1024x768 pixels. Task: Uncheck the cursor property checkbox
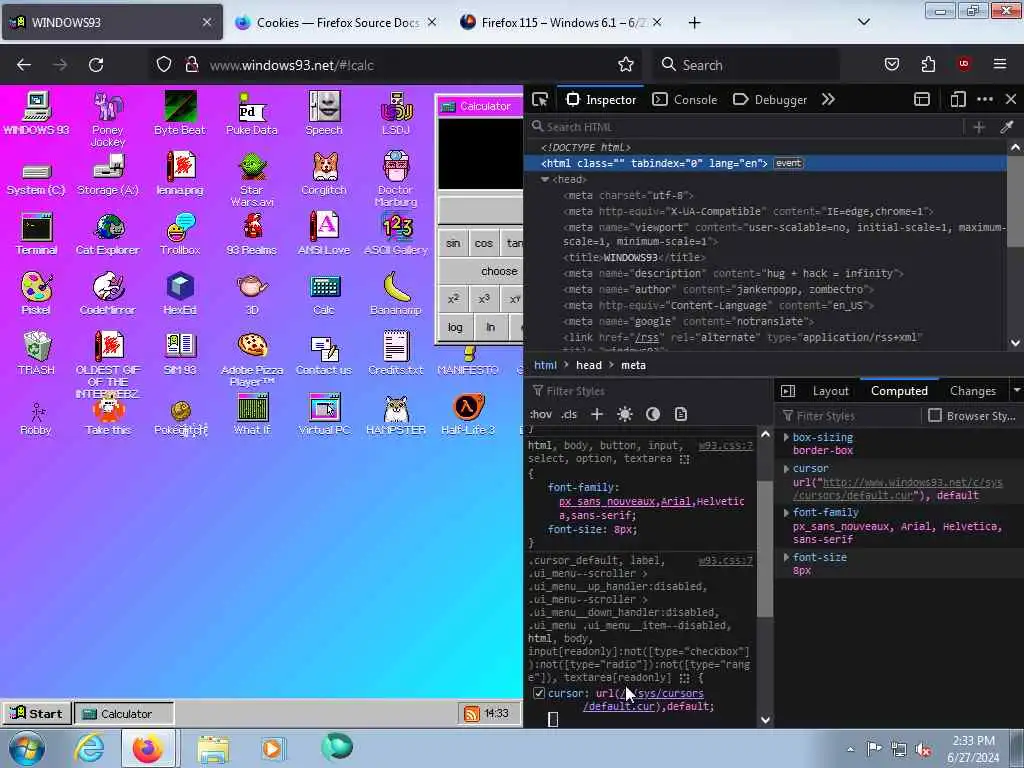pyautogui.click(x=539, y=693)
